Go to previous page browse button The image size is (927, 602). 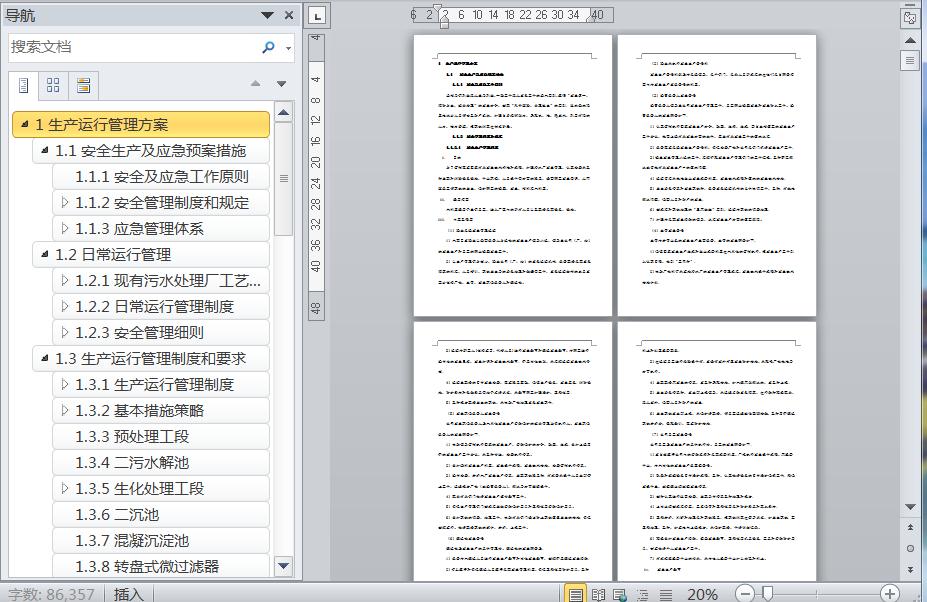pos(910,527)
